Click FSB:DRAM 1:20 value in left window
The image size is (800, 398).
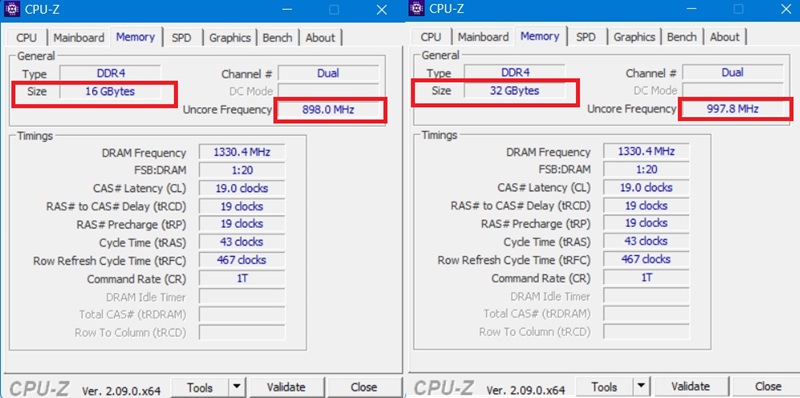(242, 170)
